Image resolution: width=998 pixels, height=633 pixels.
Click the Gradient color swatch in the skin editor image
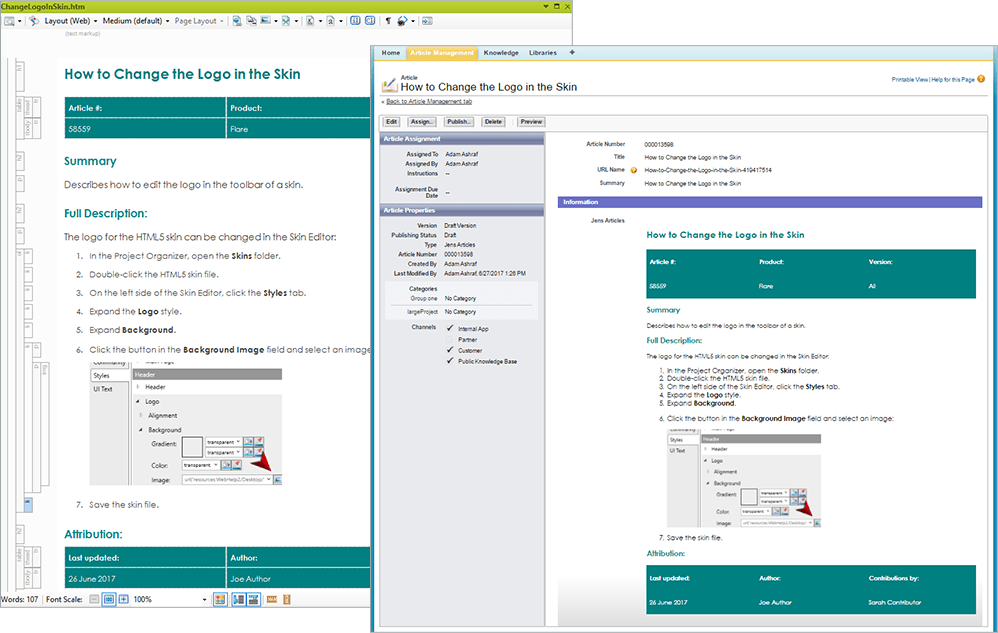point(193,446)
